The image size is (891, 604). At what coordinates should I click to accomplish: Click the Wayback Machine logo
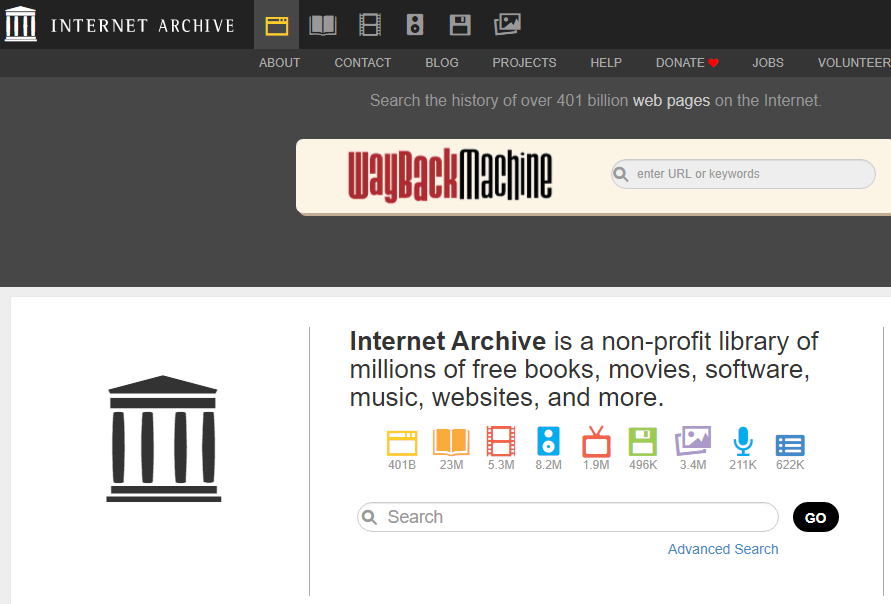(449, 175)
